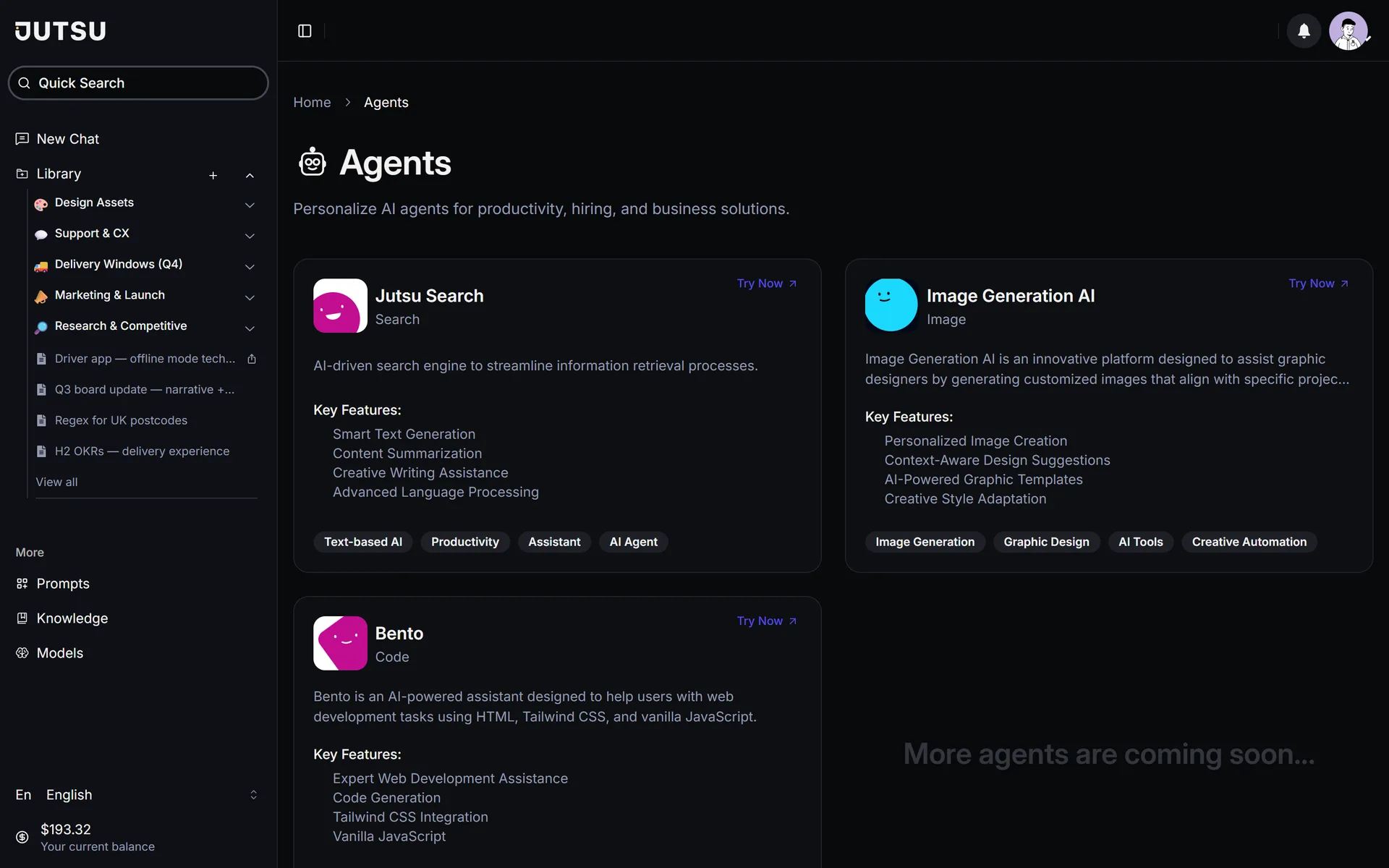Open Knowledge page
Screen dimensions: 1389x868
point(72,618)
